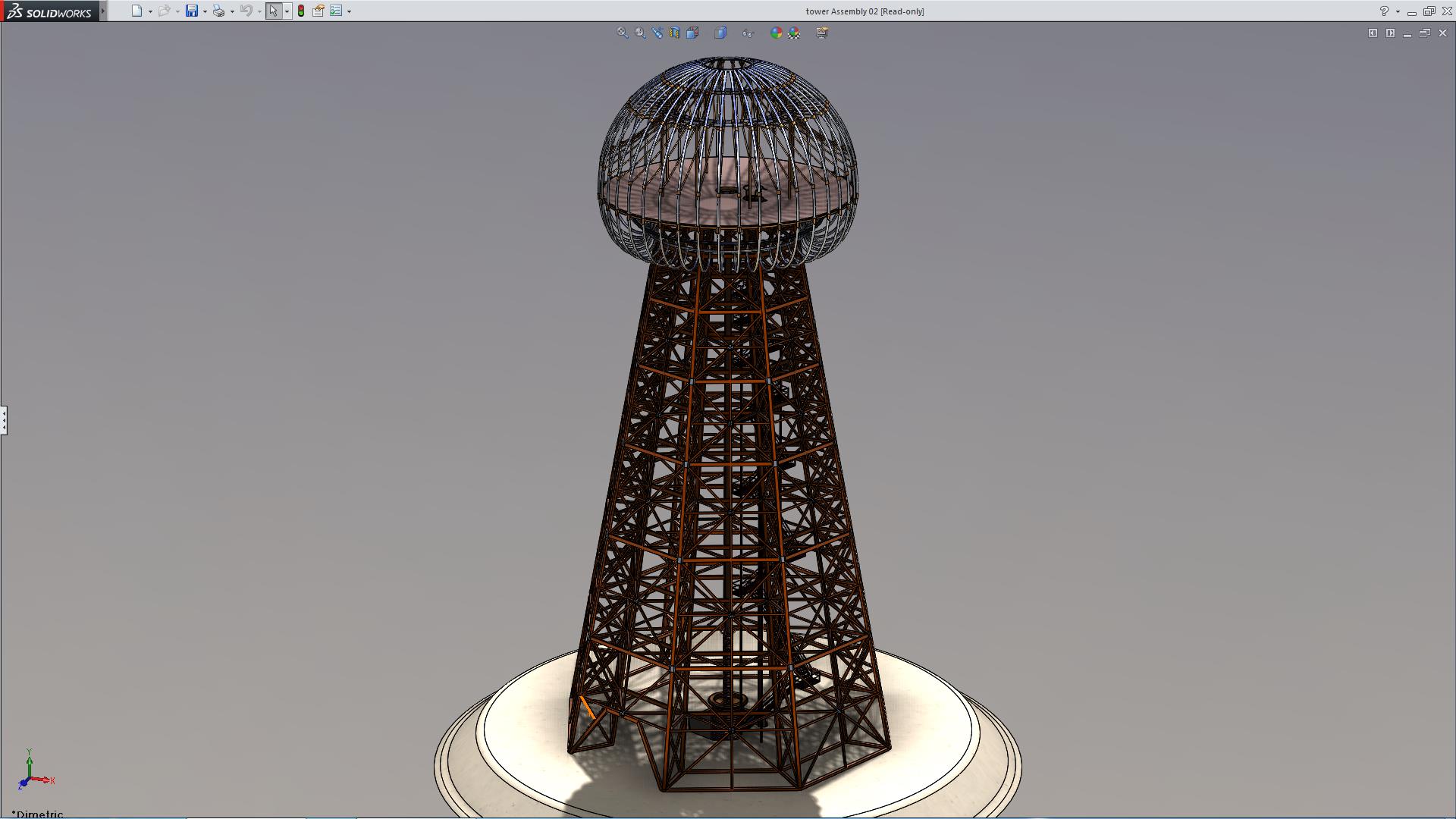Open View Orientation cube icon

click(x=693, y=33)
